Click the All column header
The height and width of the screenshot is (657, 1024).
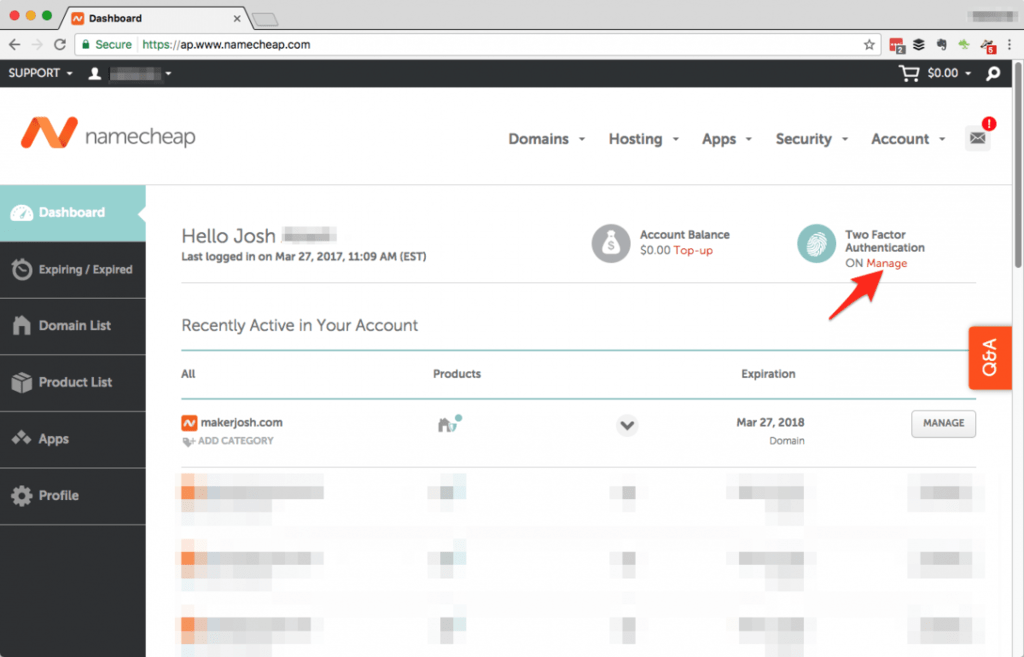click(x=188, y=374)
